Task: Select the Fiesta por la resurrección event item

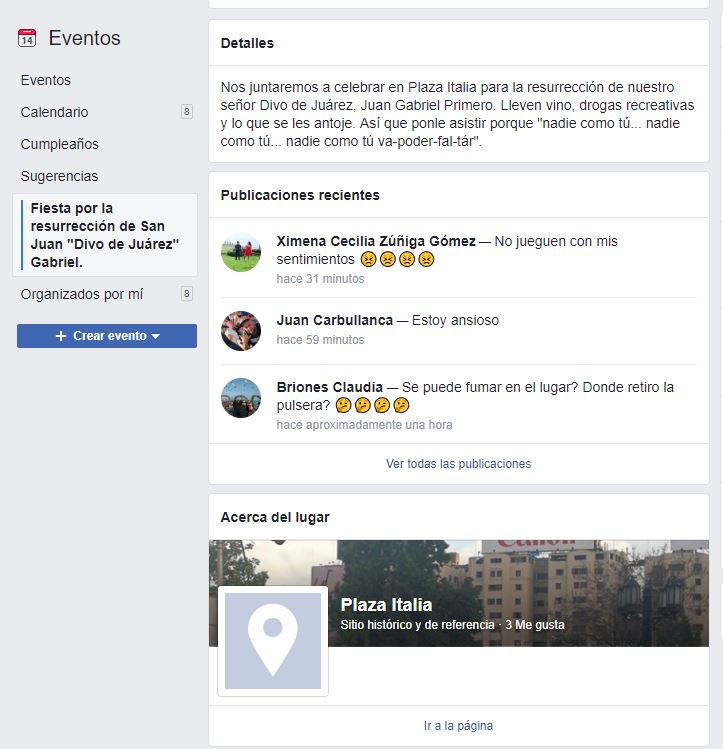Action: pyautogui.click(x=105, y=235)
